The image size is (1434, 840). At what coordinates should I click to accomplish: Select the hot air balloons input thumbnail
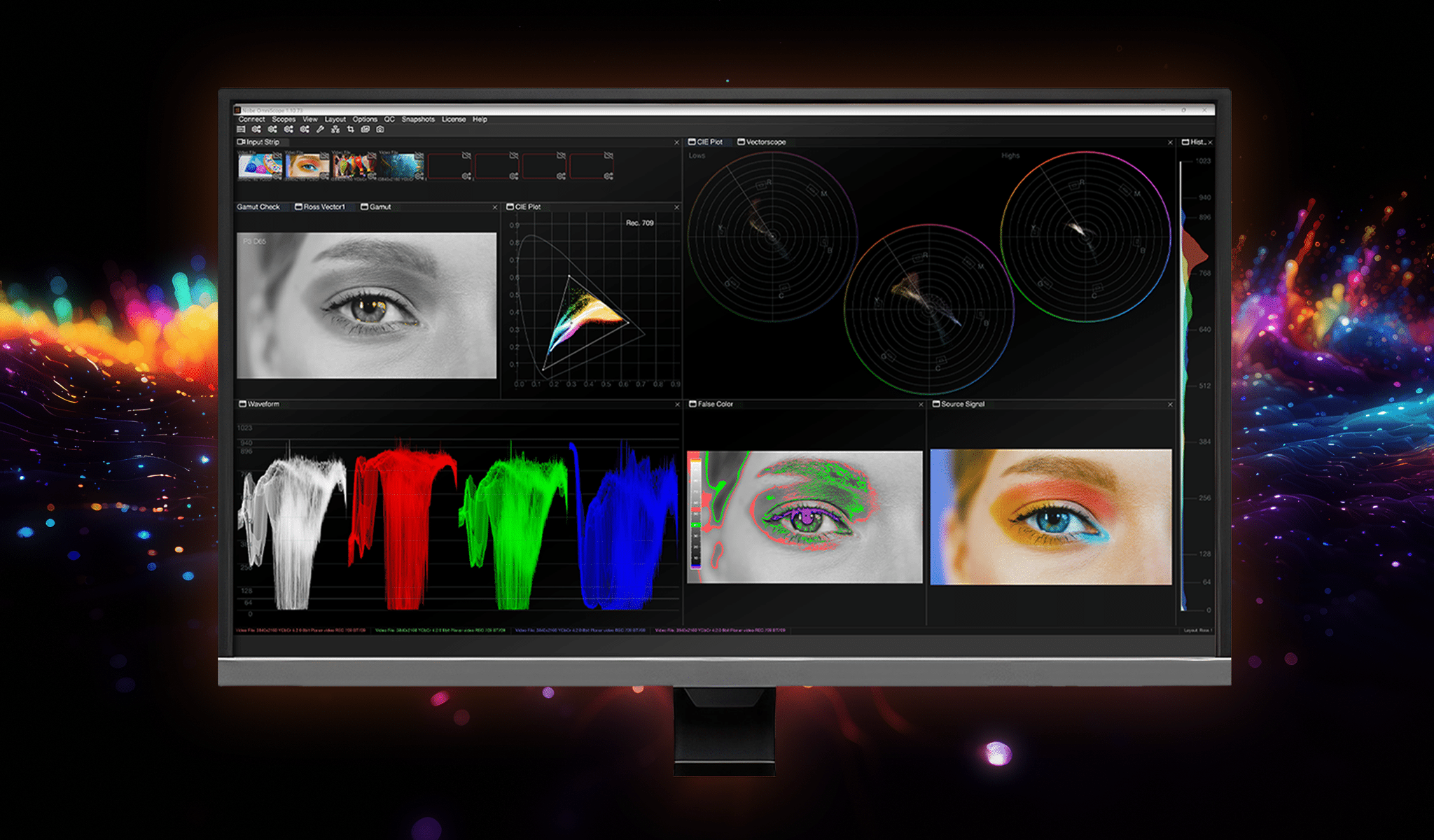point(354,167)
